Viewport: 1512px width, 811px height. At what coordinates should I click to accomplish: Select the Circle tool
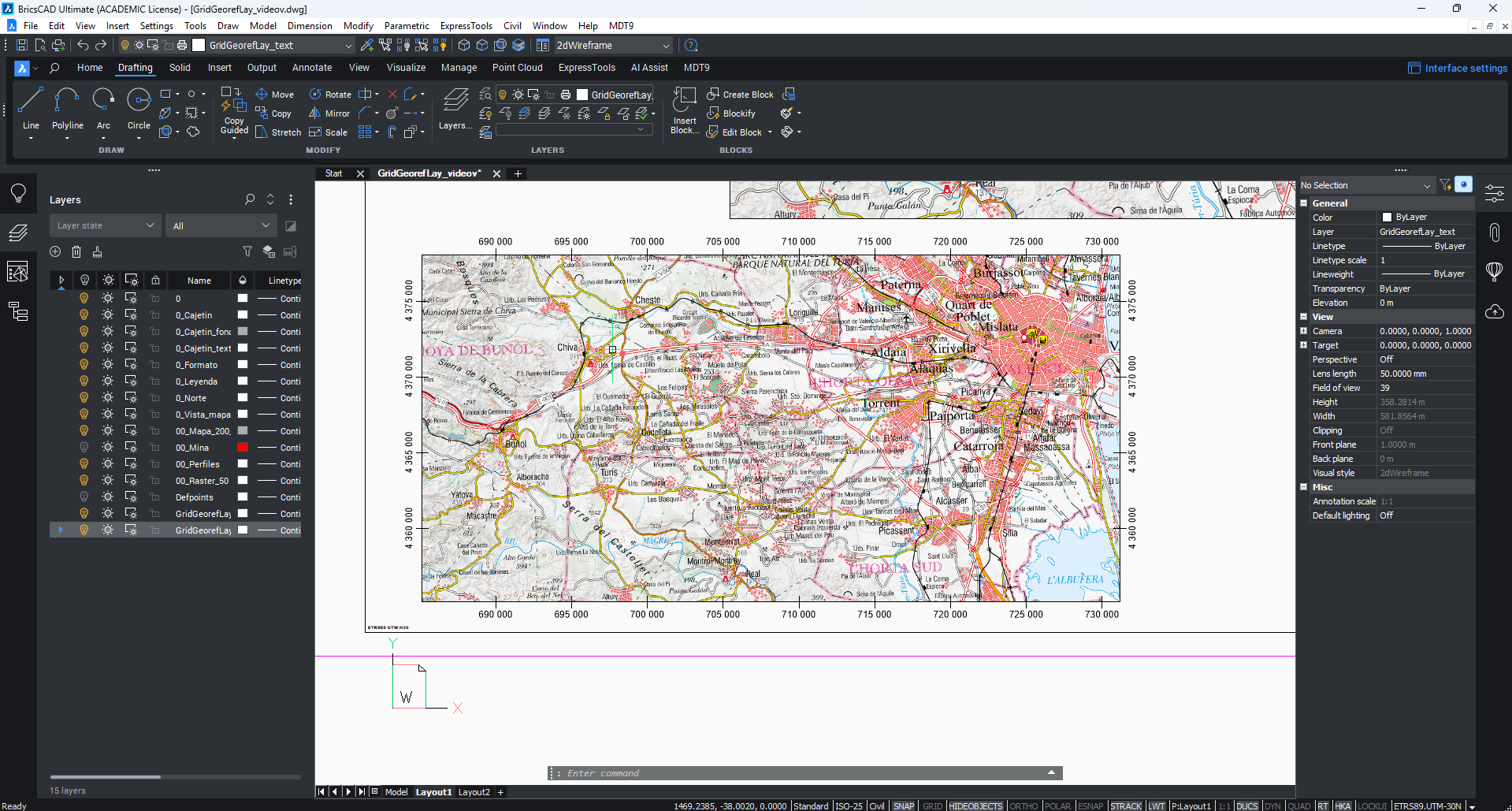[x=139, y=102]
